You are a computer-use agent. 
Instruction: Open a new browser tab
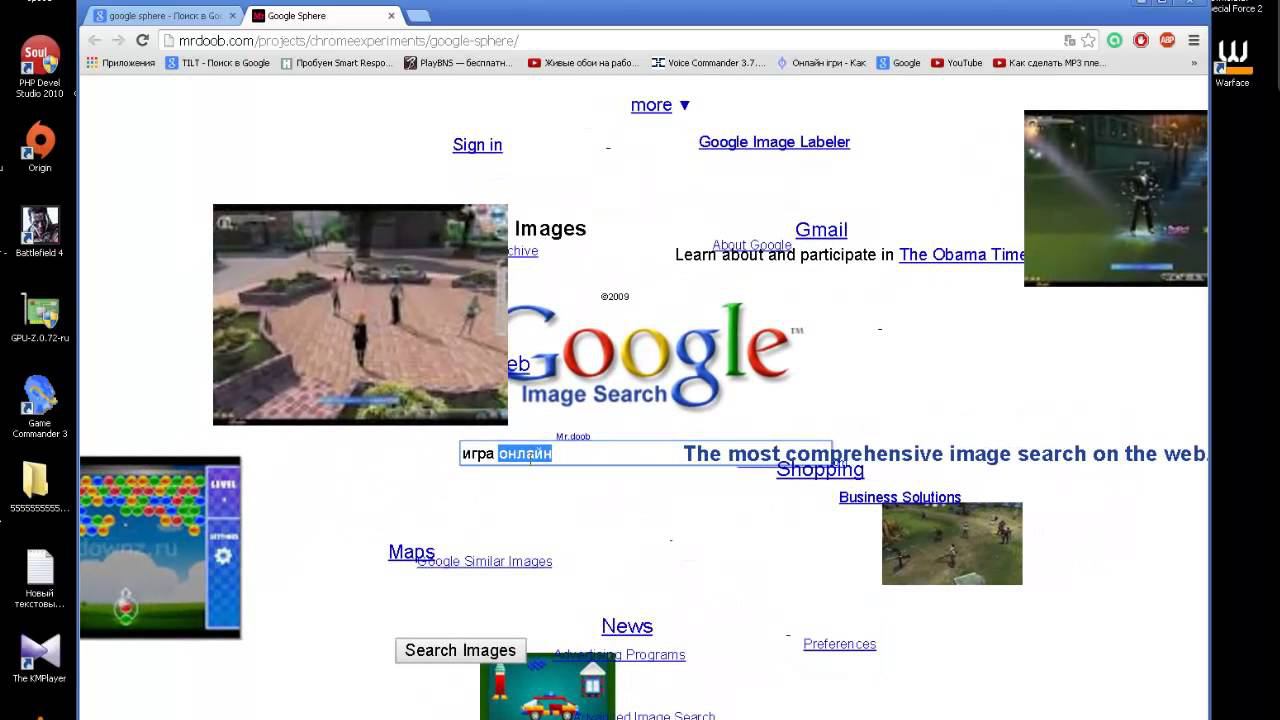click(x=418, y=16)
